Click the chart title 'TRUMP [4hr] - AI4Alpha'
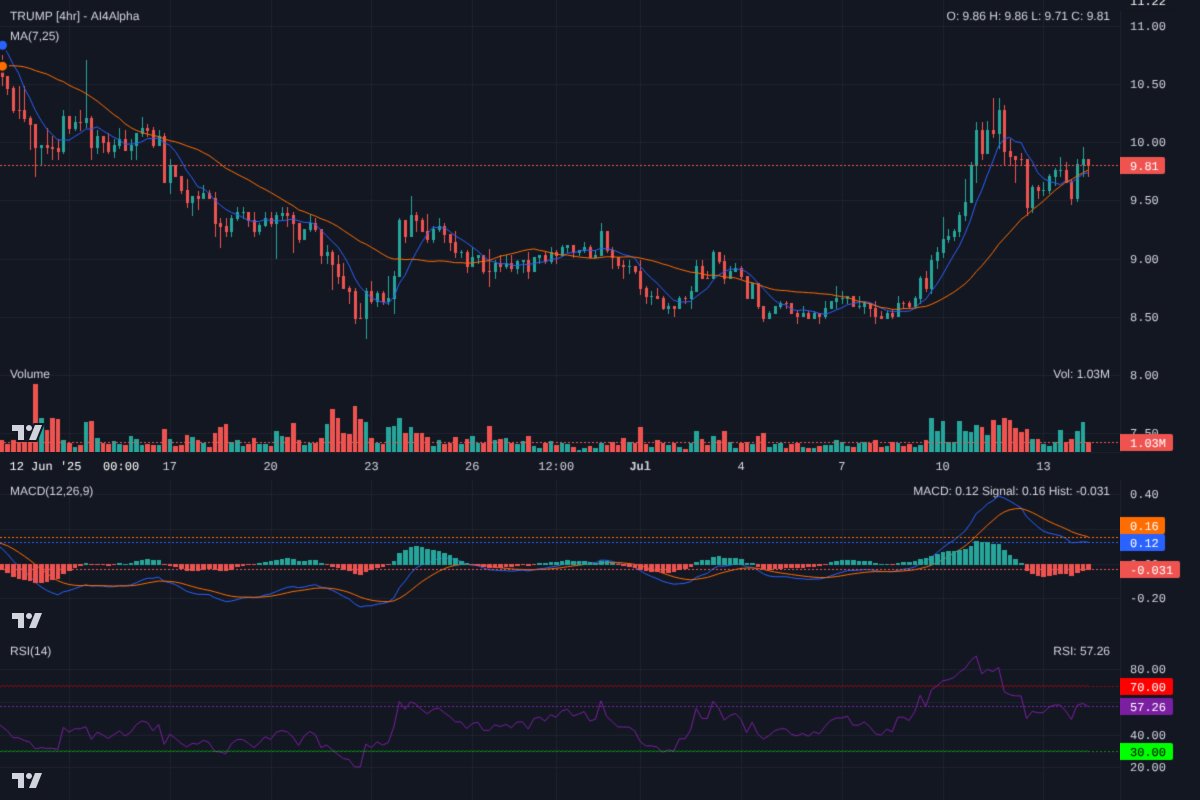1200x800 pixels. 75,16
